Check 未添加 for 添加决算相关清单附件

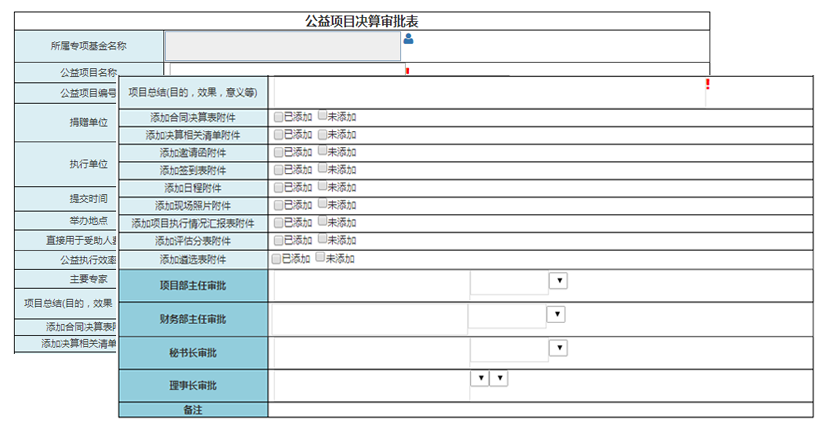point(322,134)
